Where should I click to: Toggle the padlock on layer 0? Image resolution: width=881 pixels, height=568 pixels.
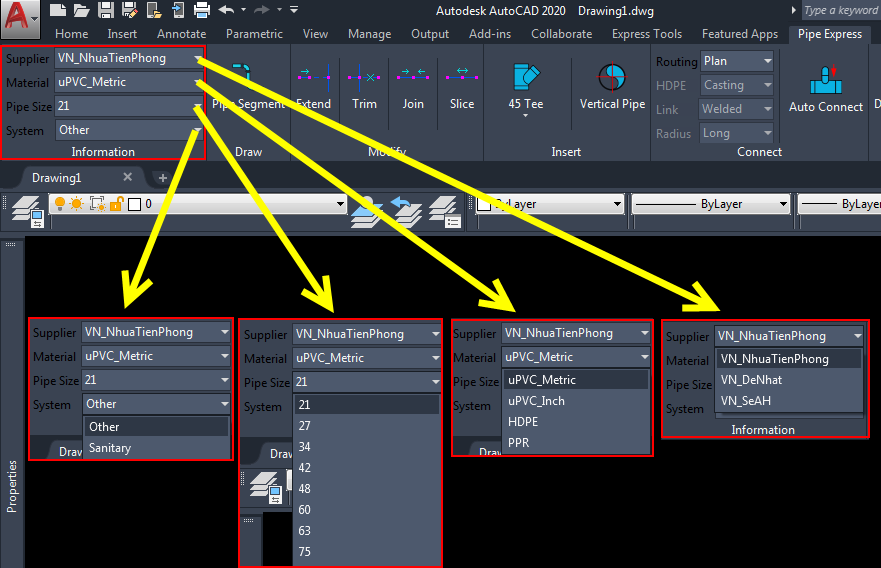point(117,203)
